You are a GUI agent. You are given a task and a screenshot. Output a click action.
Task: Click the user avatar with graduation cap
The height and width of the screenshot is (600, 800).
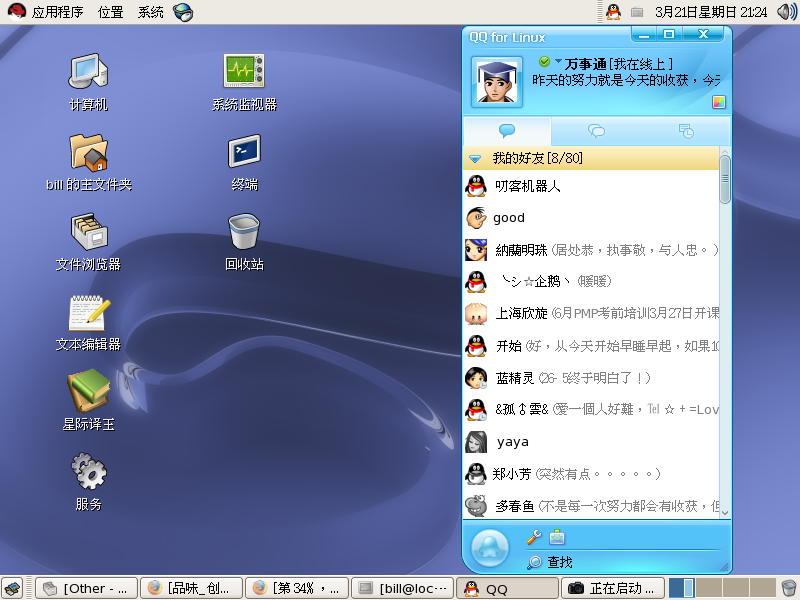tap(496, 82)
